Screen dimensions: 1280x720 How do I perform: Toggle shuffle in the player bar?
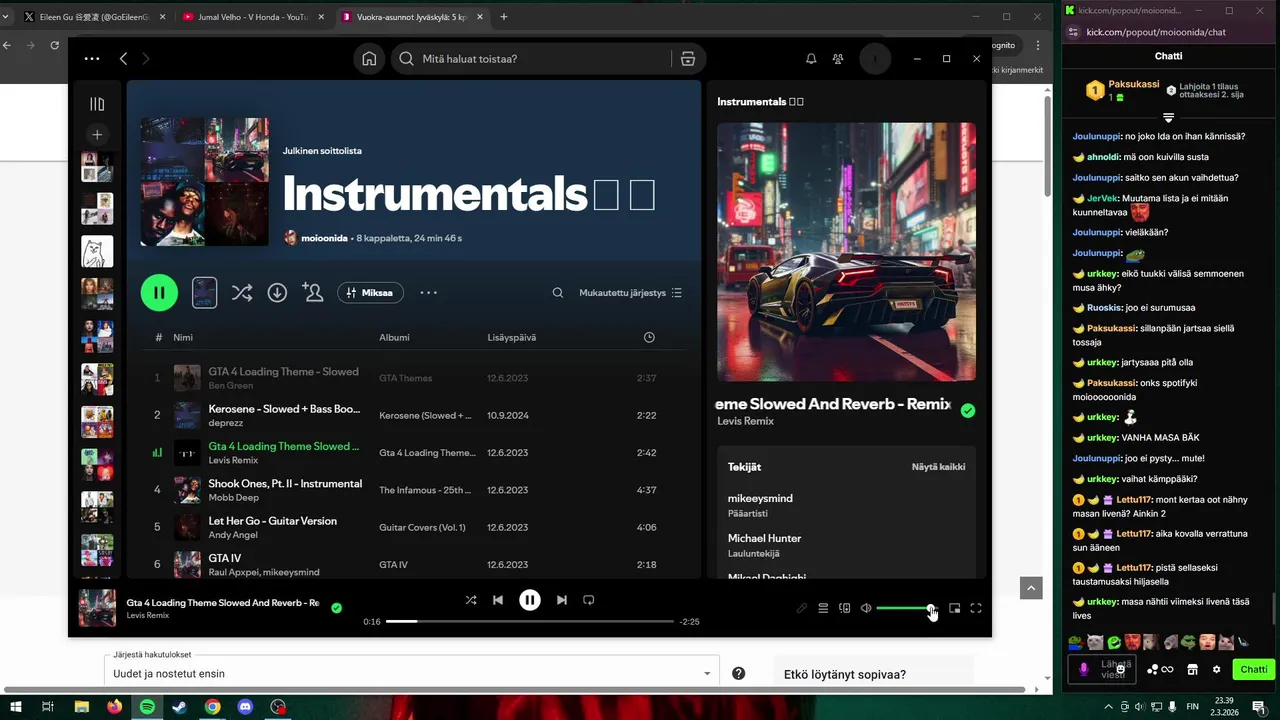(471, 600)
